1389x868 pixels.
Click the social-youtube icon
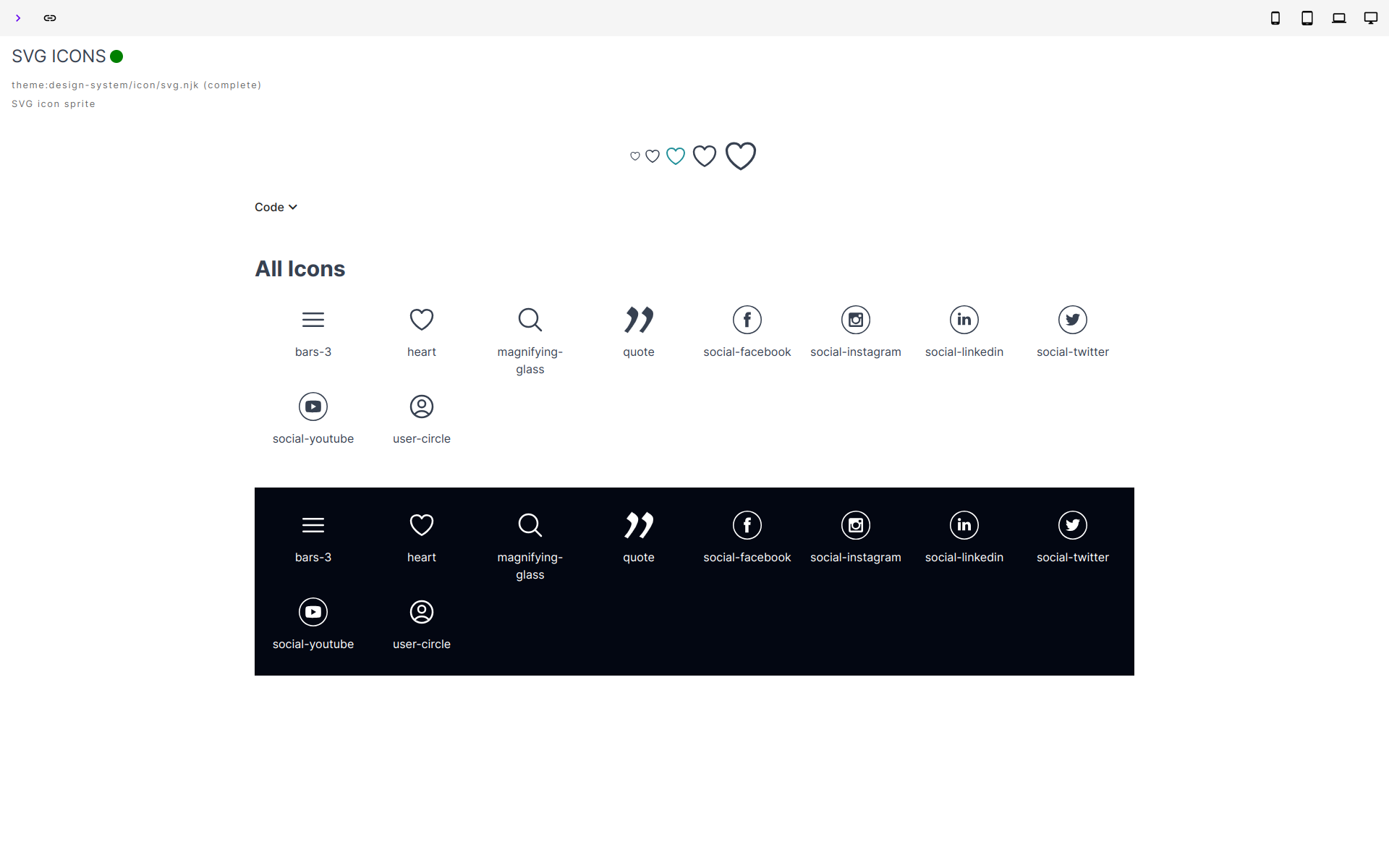(313, 405)
